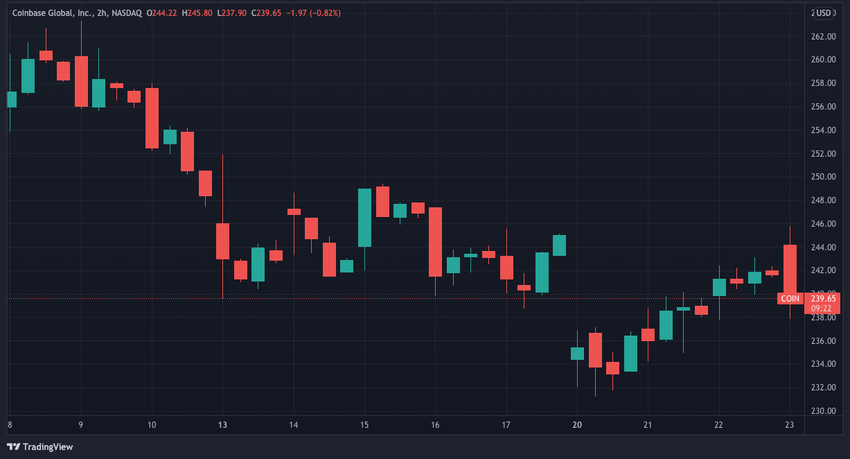Select the high value H245.80
Image resolution: width=850 pixels, height=459 pixels.
click(x=197, y=13)
